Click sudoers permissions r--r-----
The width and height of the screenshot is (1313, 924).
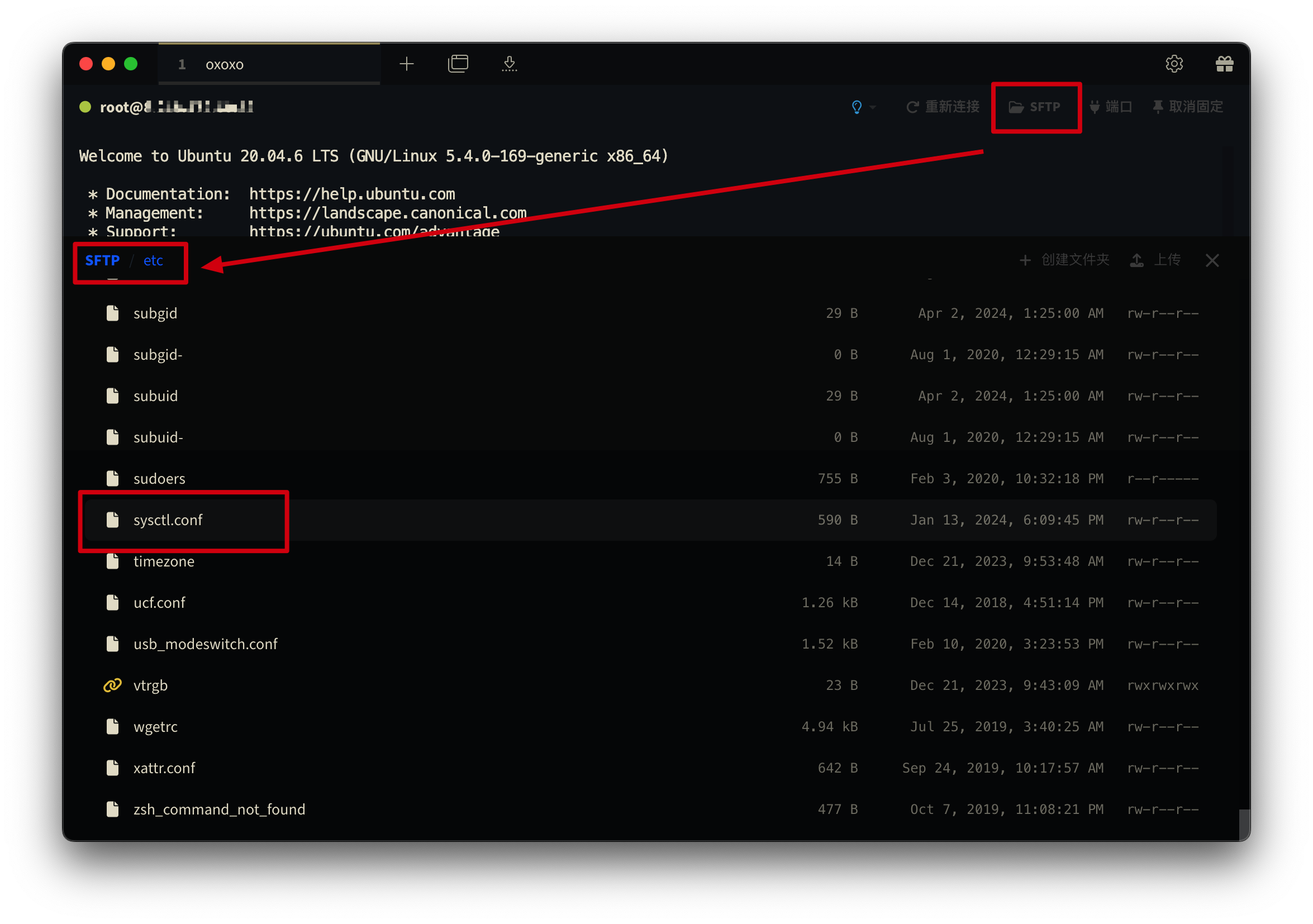click(1163, 479)
